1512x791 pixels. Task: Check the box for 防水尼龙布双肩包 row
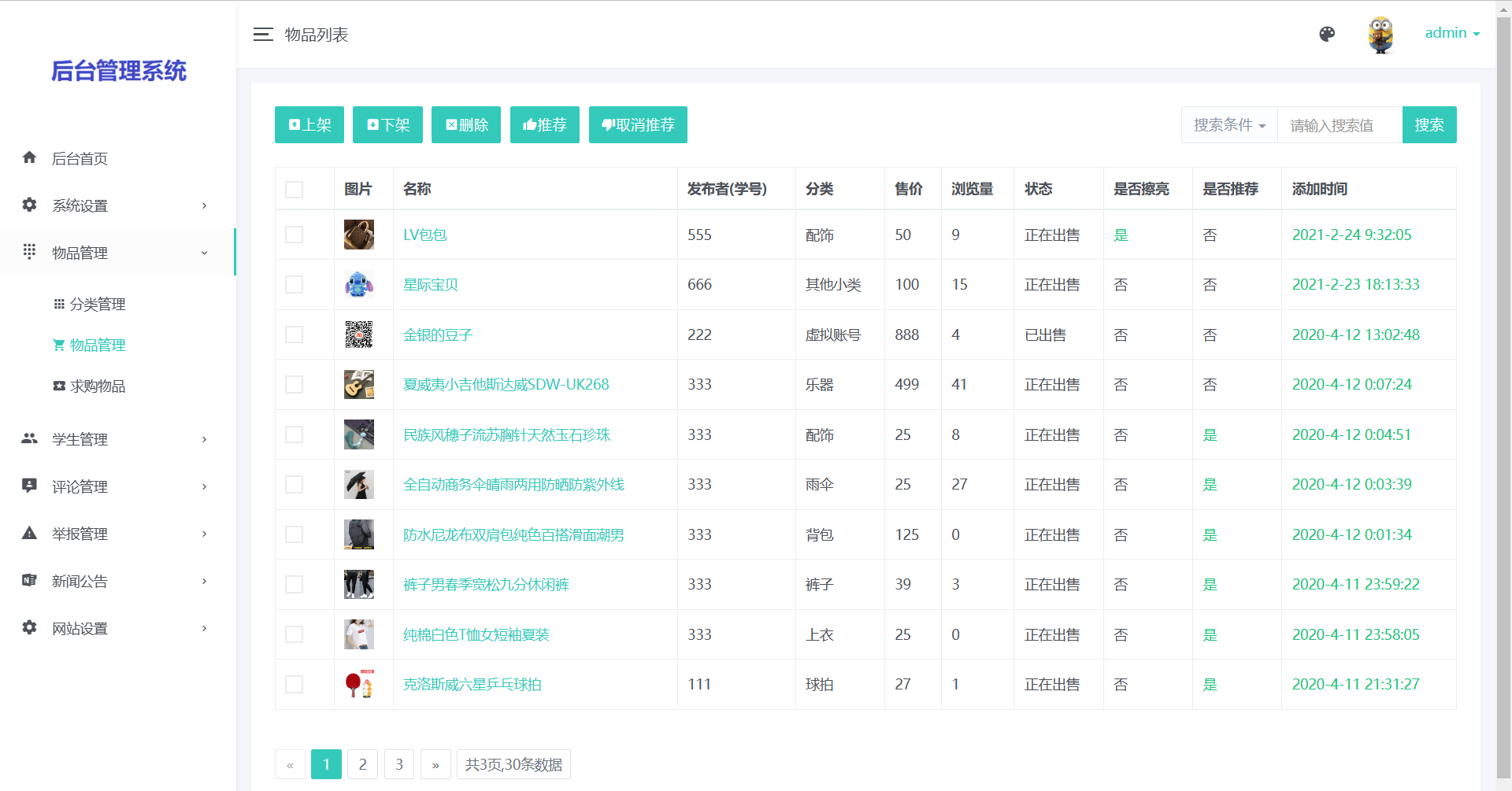294,534
